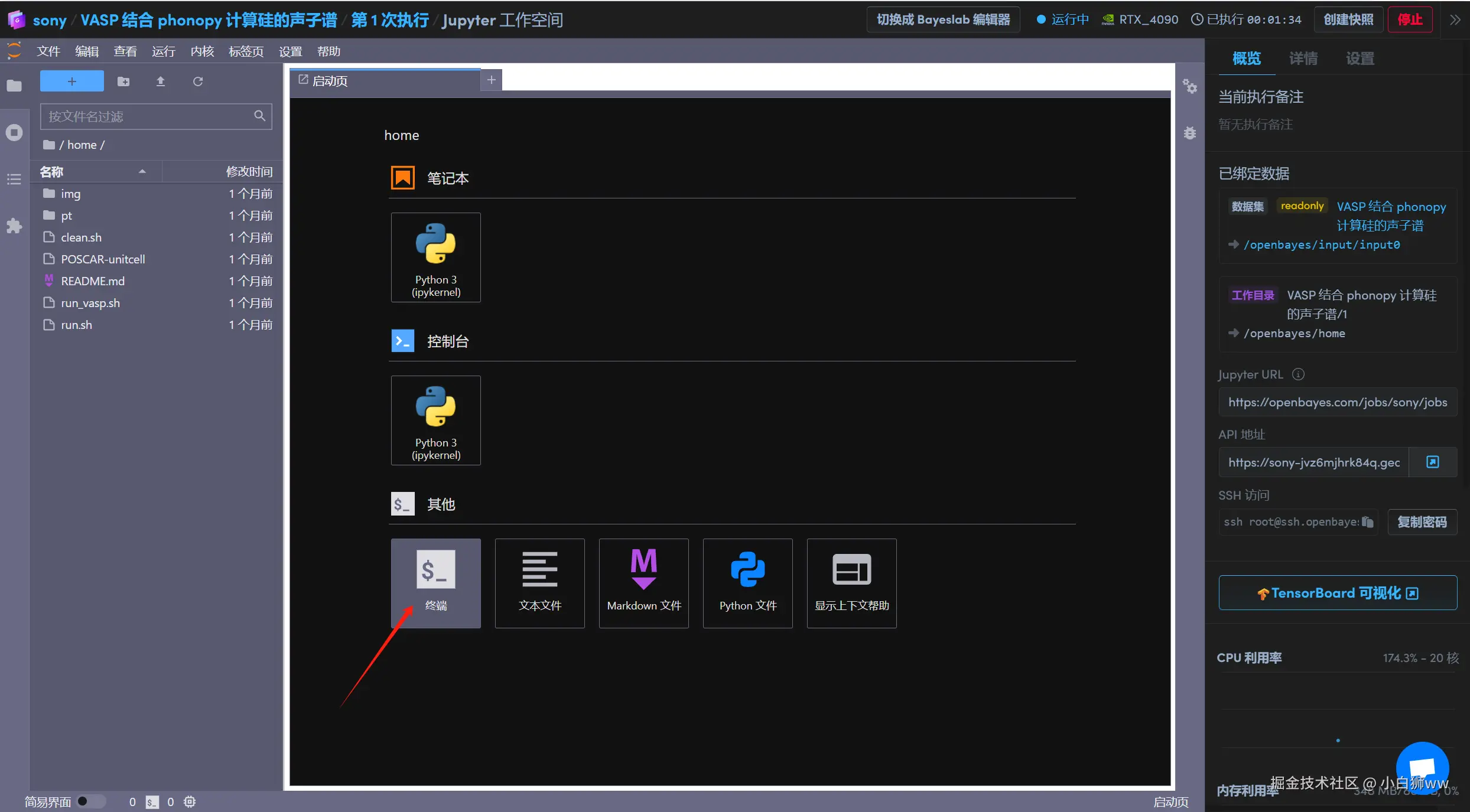Viewport: 1470px width, 812px height.
Task: Switch to the 详情 details tab
Action: point(1303,58)
